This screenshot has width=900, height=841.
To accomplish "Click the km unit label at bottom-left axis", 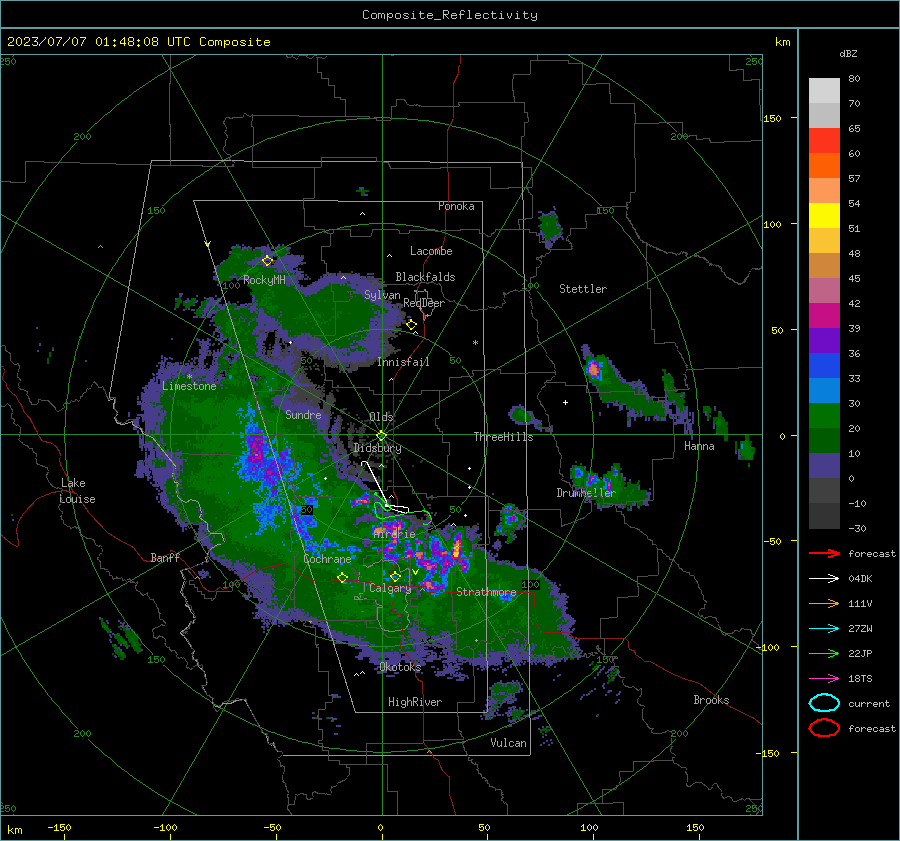I will pyautogui.click(x=14, y=830).
